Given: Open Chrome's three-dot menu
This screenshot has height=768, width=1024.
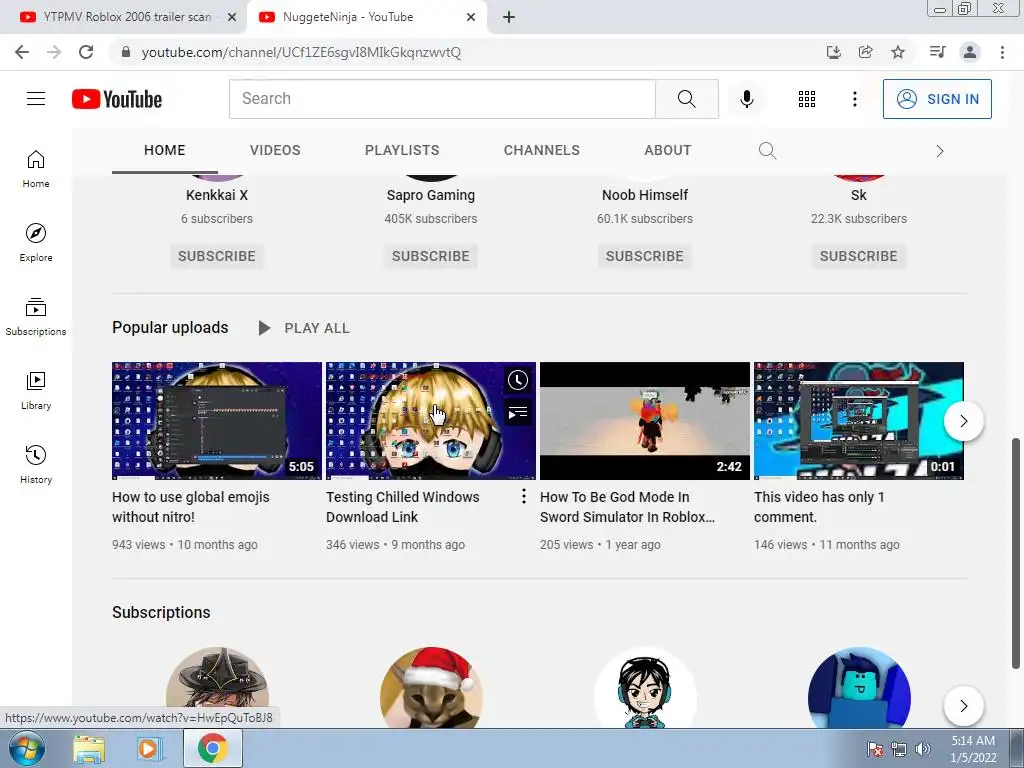Looking at the screenshot, I should coord(1002,52).
